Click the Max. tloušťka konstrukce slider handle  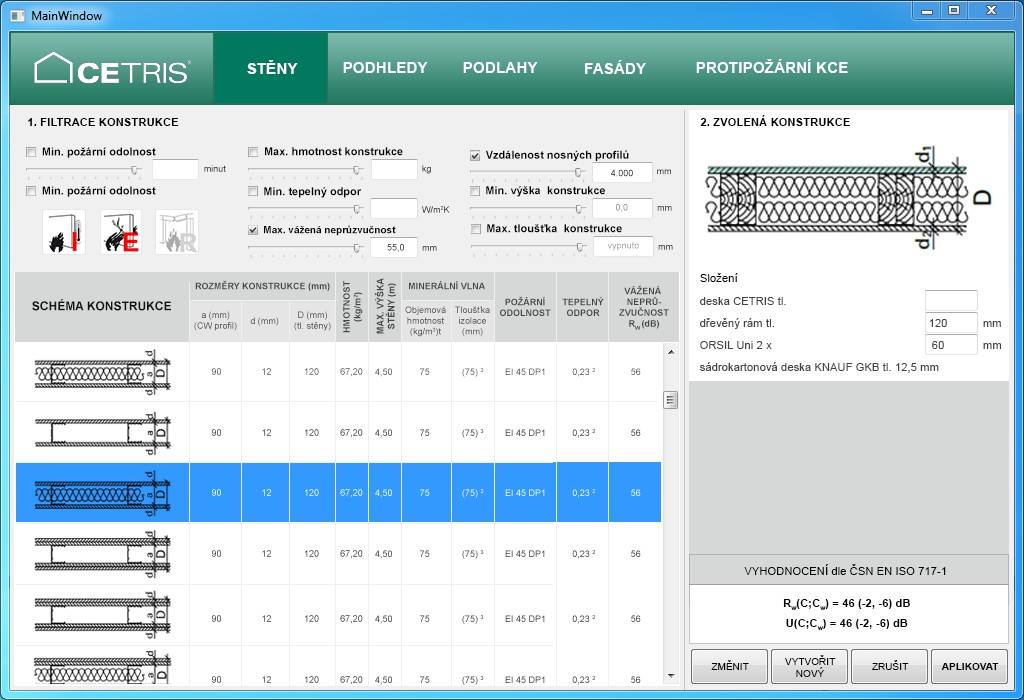point(580,248)
